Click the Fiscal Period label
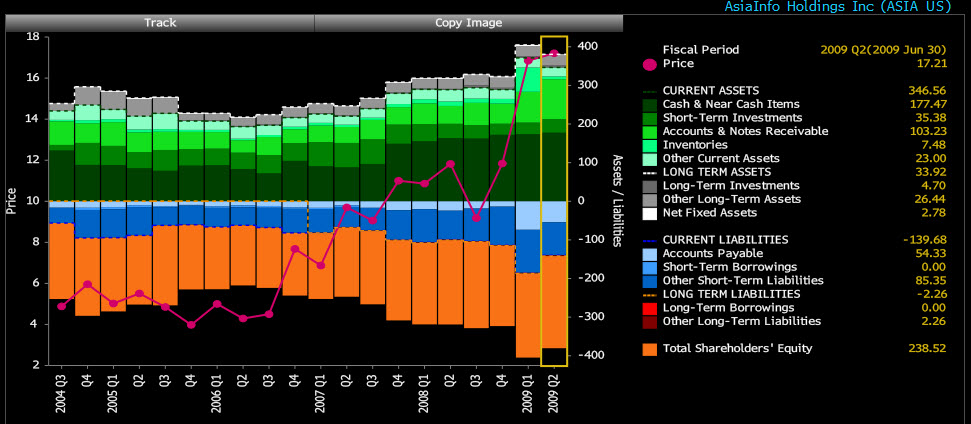This screenshot has width=971, height=424. click(x=701, y=50)
